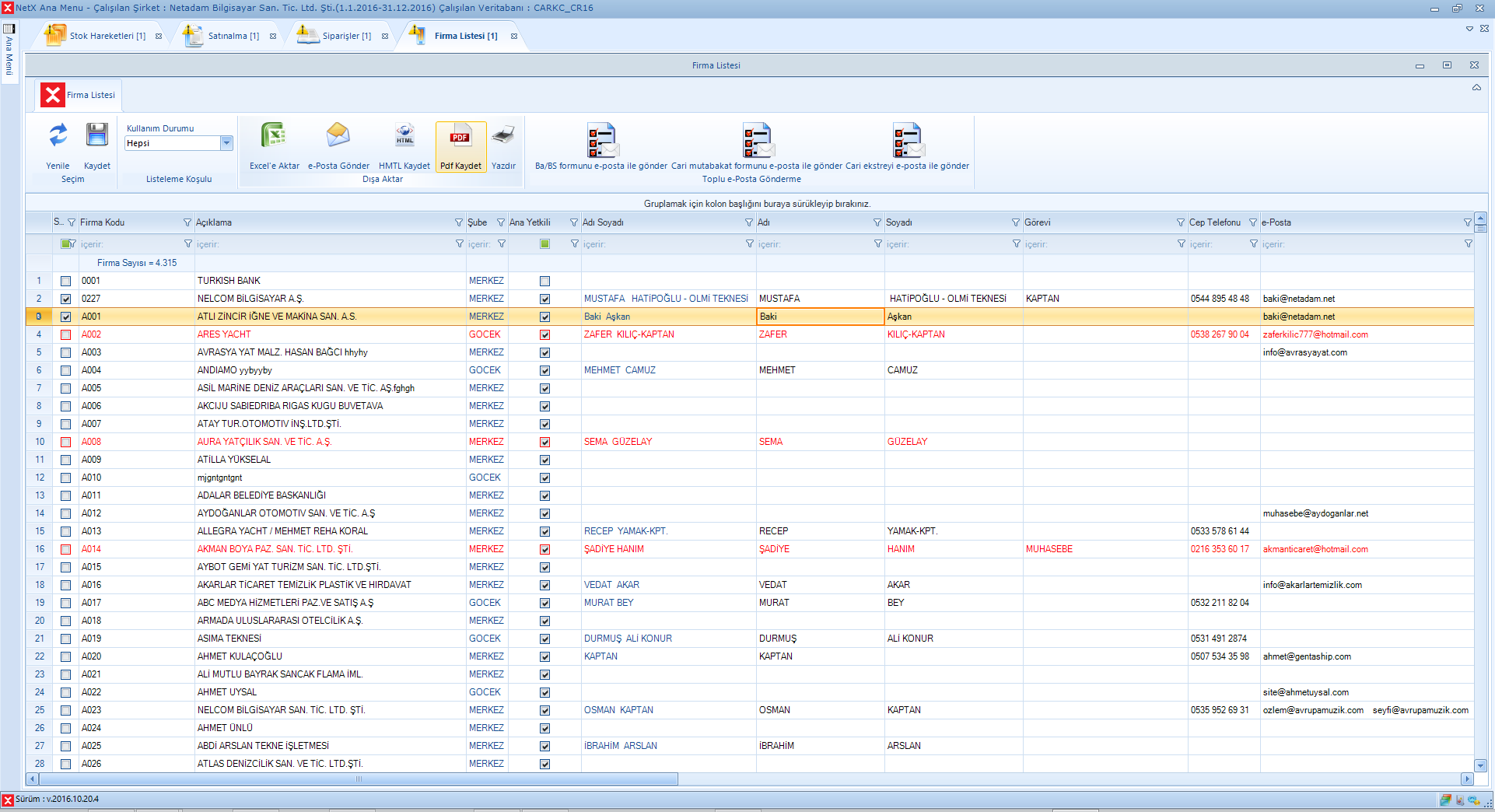Click the Kaydet save icon
Viewport: 1495px width, 812px height.
pyautogui.click(x=97, y=136)
